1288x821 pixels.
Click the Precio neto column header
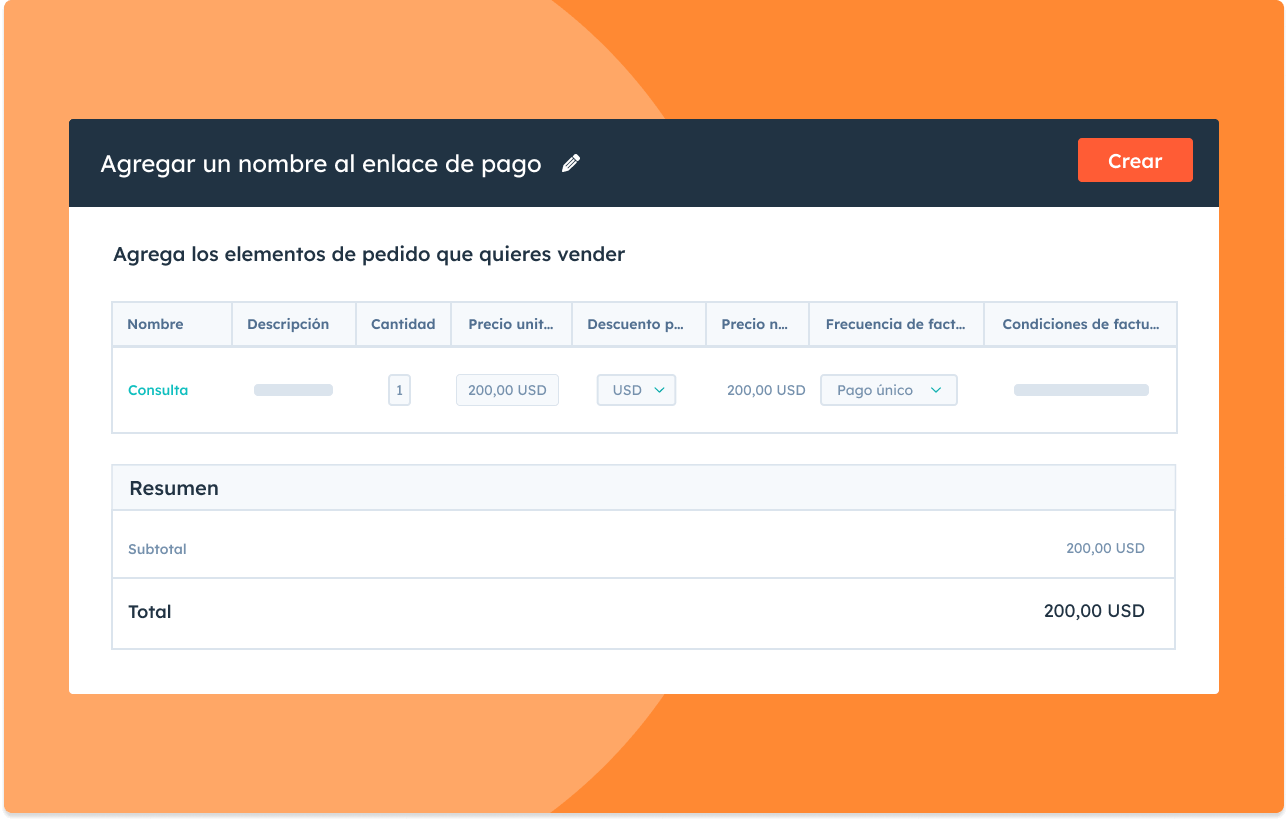pyautogui.click(x=756, y=324)
